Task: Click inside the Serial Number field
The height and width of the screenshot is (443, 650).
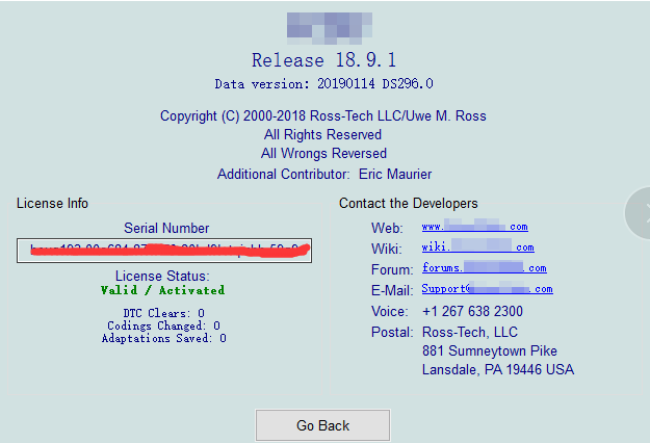Action: point(169,250)
